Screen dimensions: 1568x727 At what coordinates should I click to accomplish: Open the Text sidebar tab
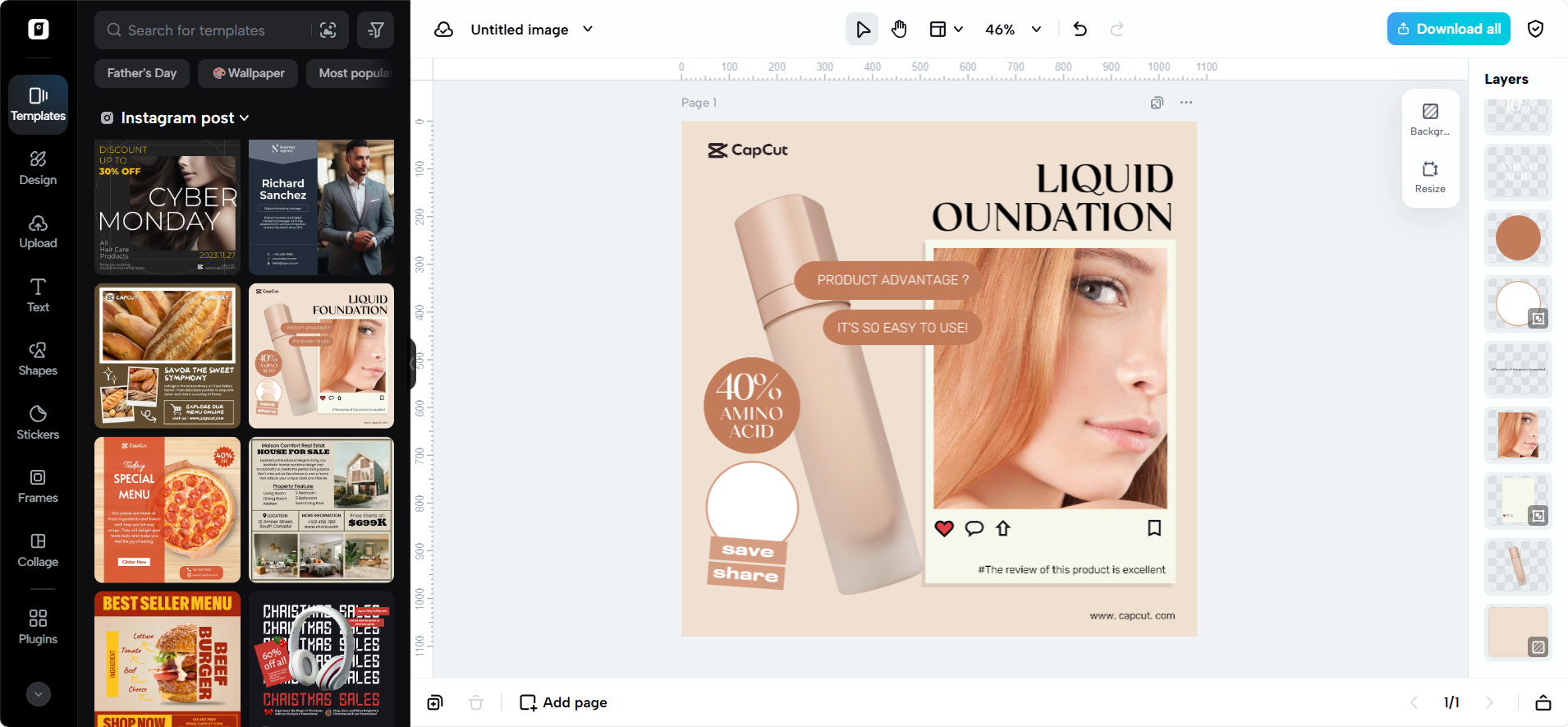[38, 296]
